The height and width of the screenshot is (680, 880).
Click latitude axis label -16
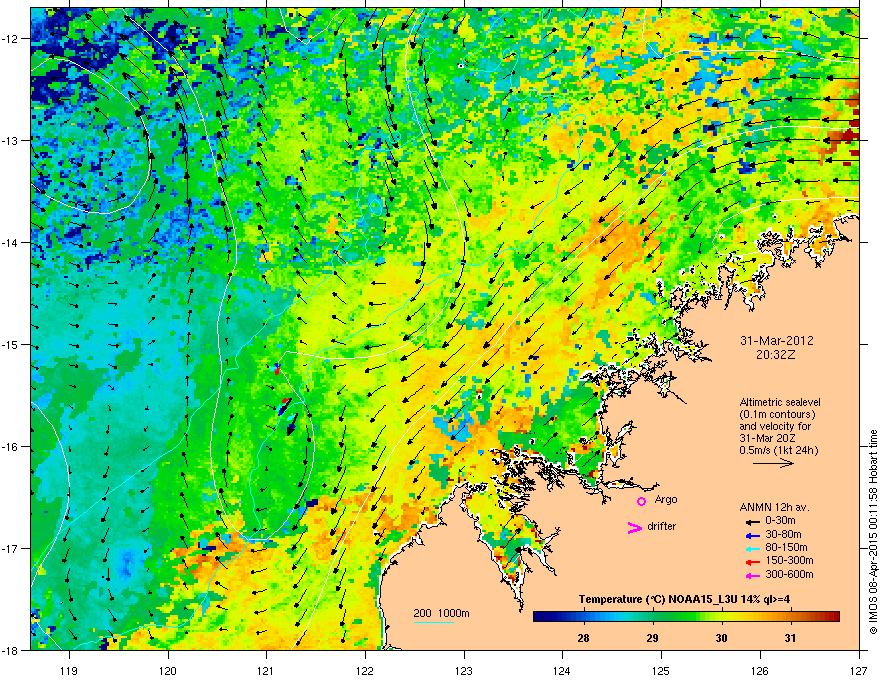click(11, 447)
